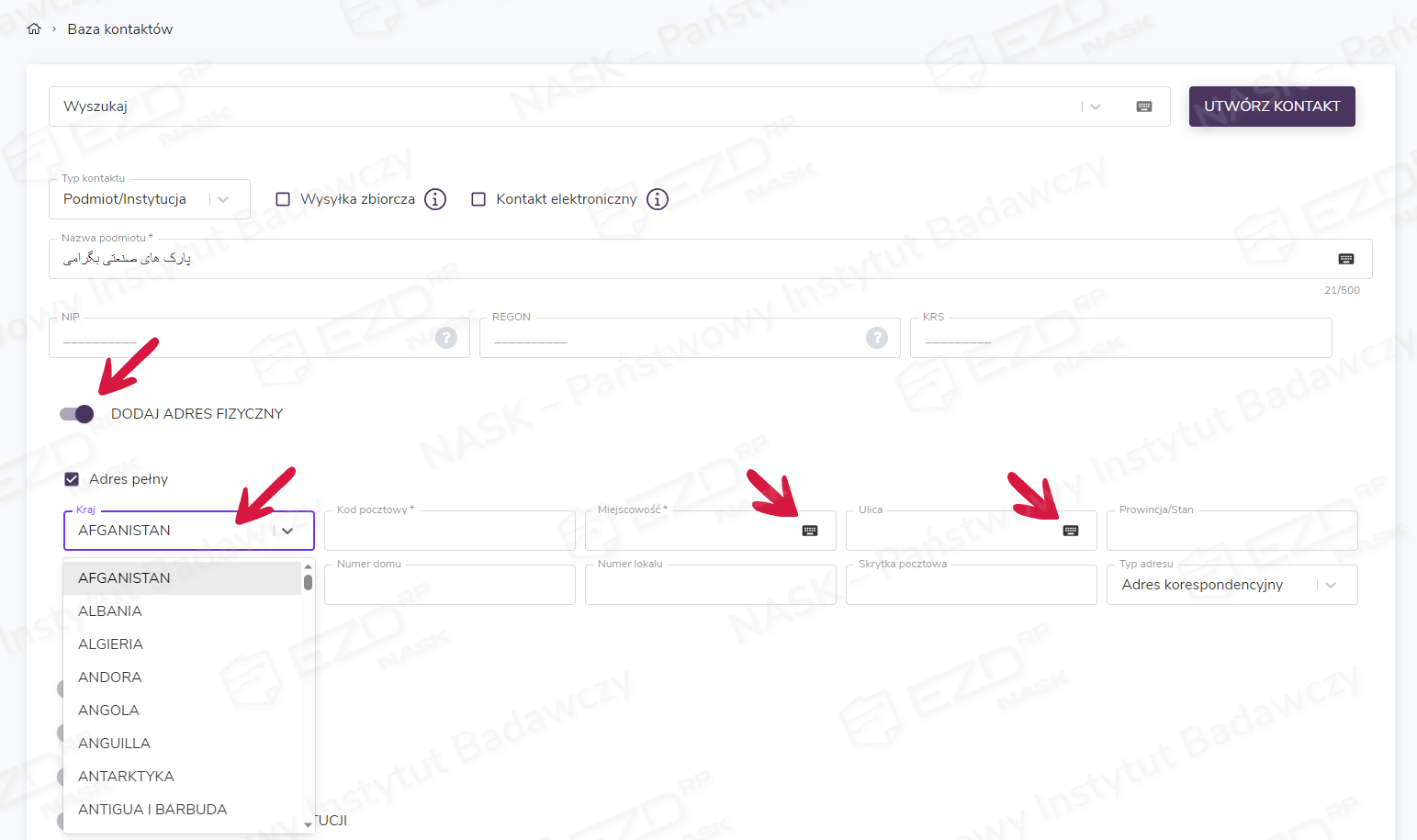Click info icon next to Kontakt elektroniczny
The width and height of the screenshot is (1417, 840).
657,199
